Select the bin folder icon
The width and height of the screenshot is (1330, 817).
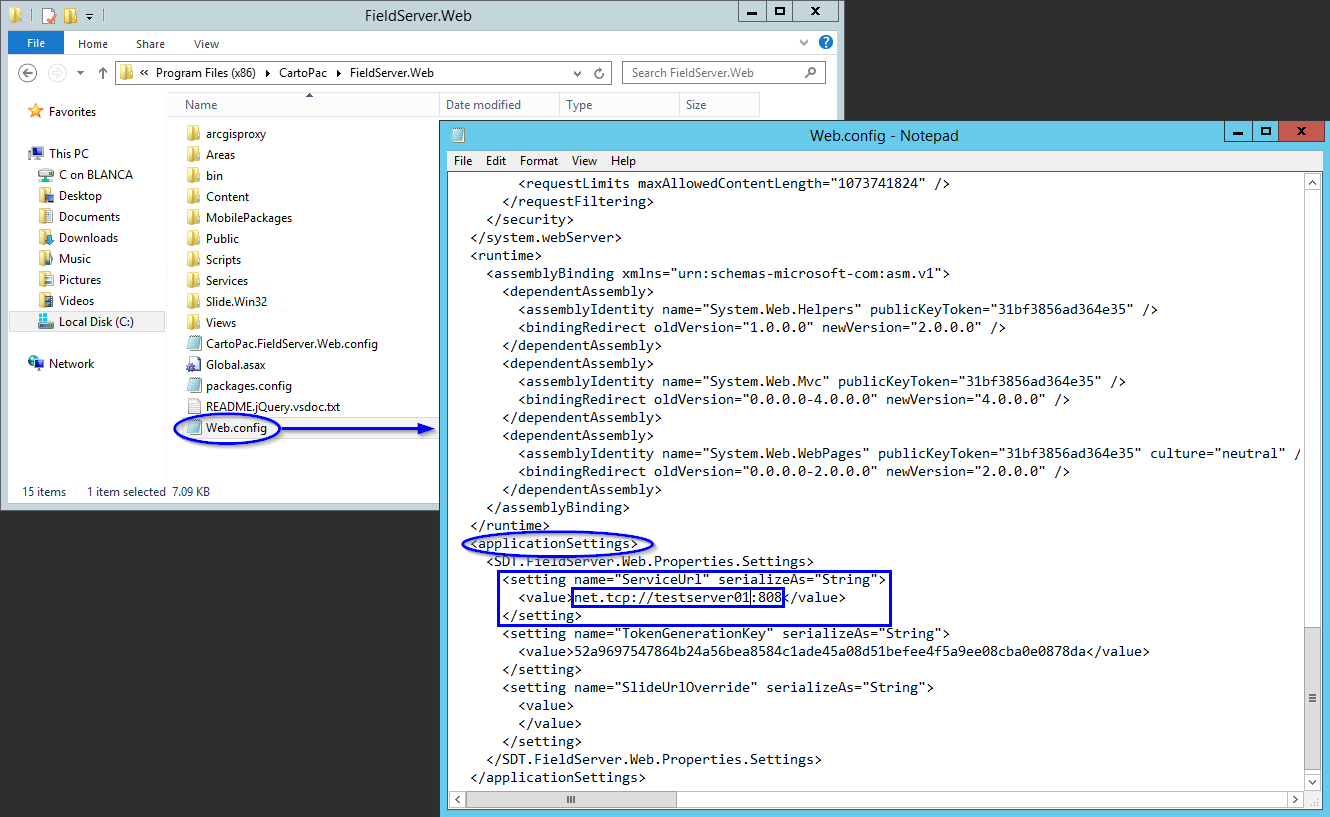pyautogui.click(x=194, y=176)
